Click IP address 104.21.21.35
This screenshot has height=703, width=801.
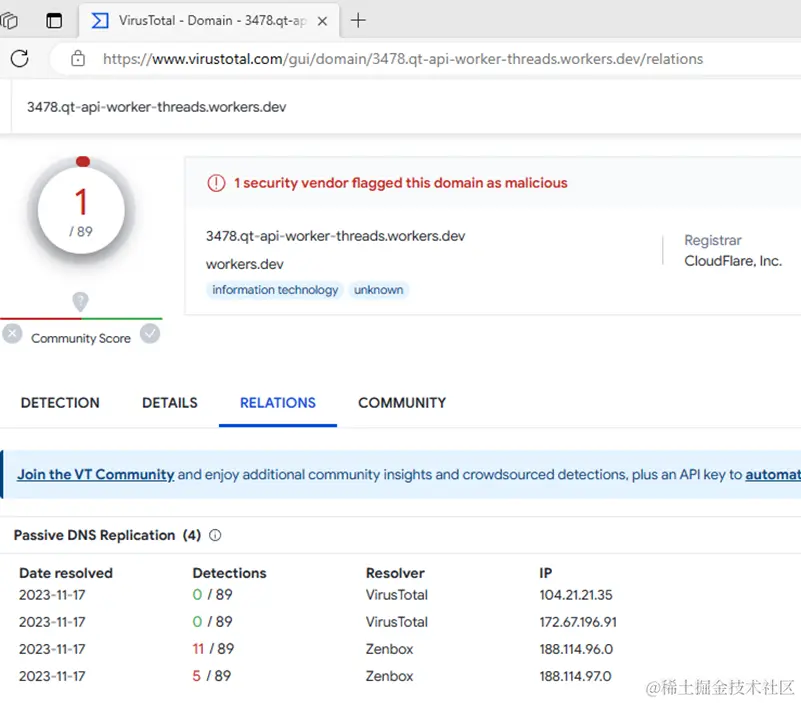click(576, 595)
